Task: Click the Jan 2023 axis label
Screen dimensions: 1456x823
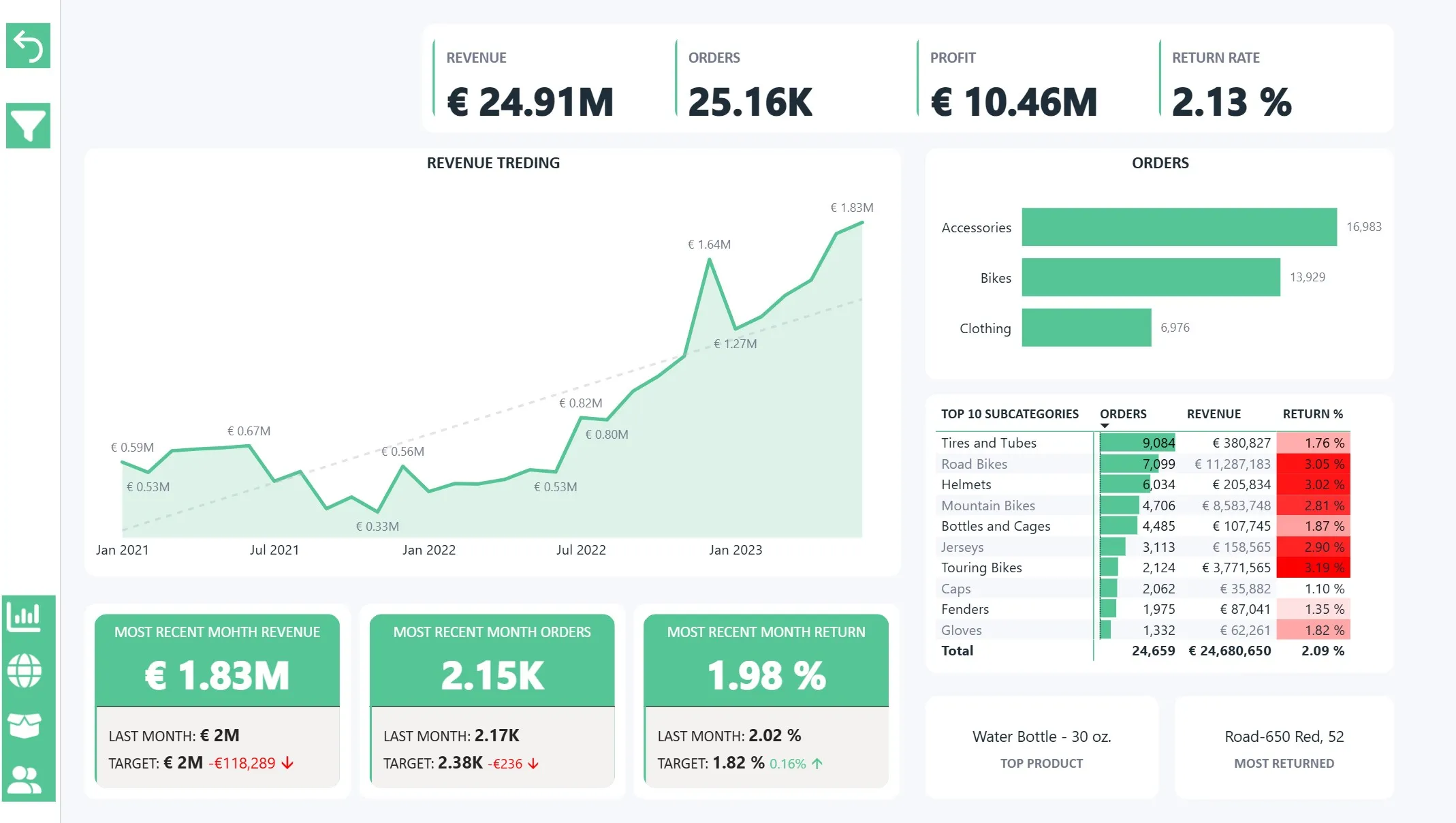Action: coord(735,550)
